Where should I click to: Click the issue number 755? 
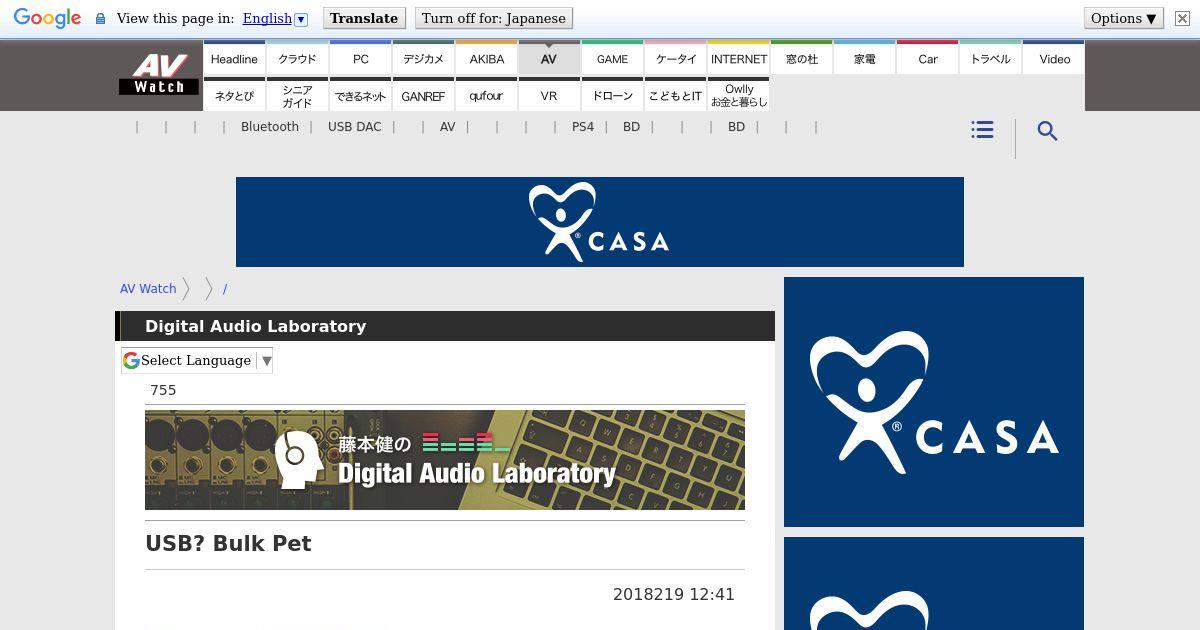163,390
